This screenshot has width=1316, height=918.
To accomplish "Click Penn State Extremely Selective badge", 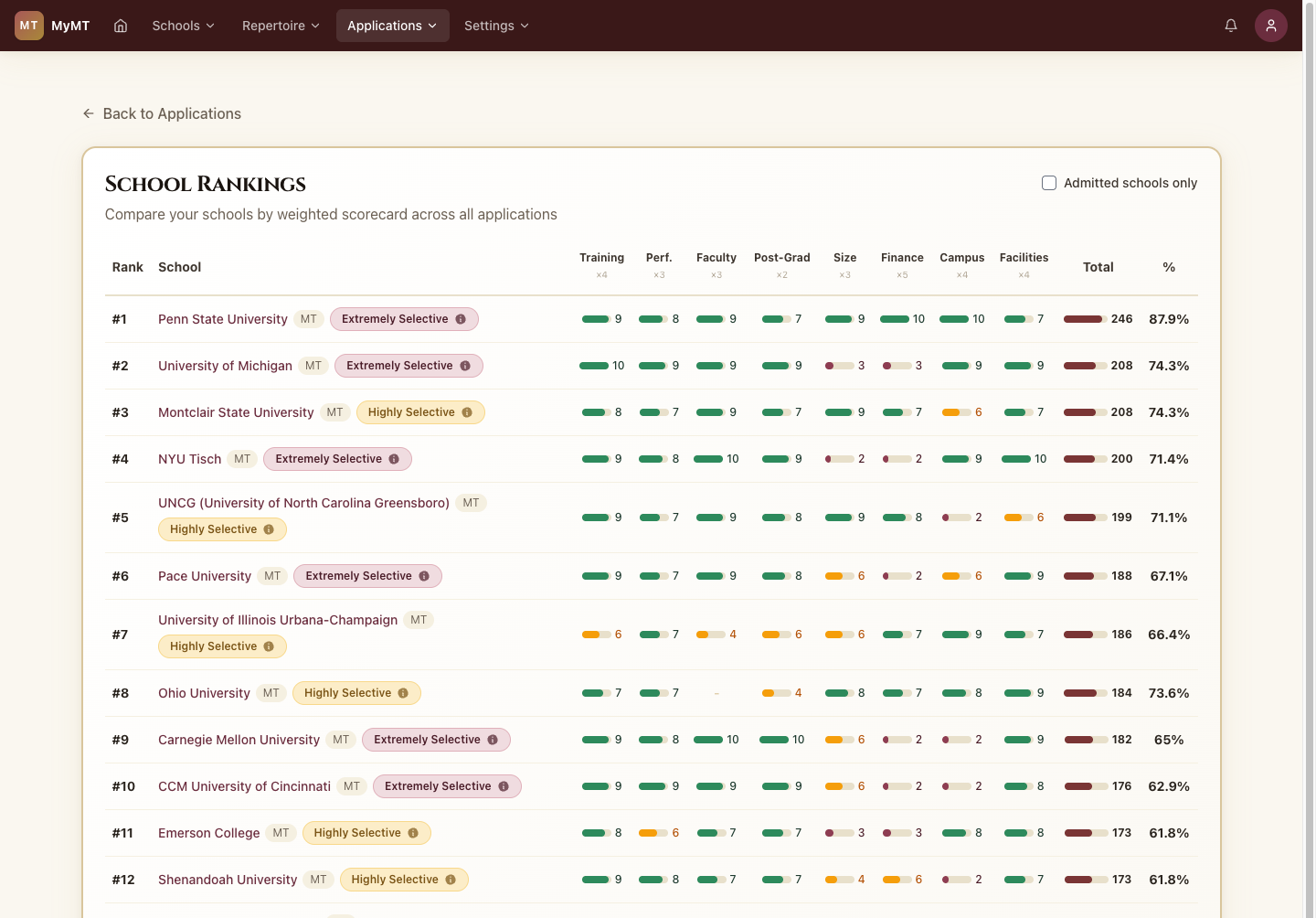I will (x=404, y=319).
